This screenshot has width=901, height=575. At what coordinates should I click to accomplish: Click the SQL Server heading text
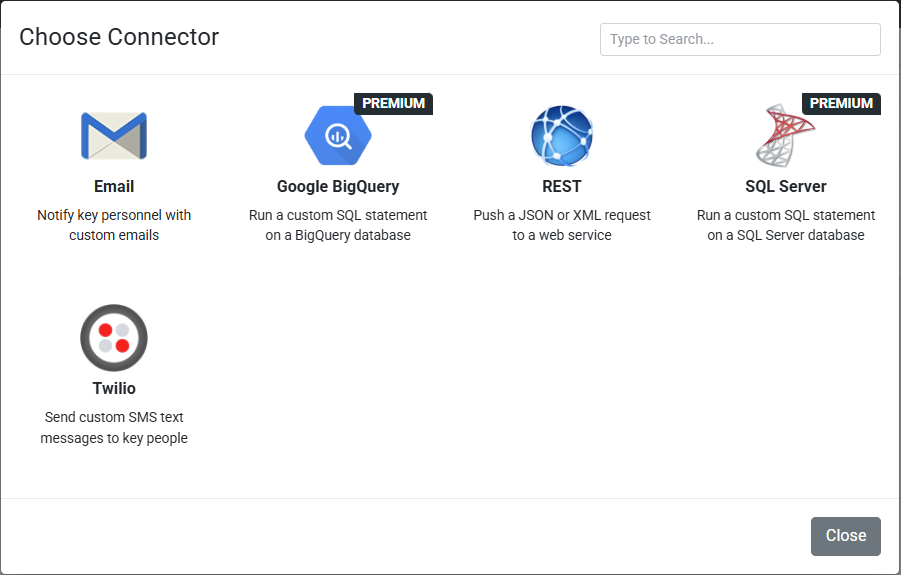click(786, 187)
